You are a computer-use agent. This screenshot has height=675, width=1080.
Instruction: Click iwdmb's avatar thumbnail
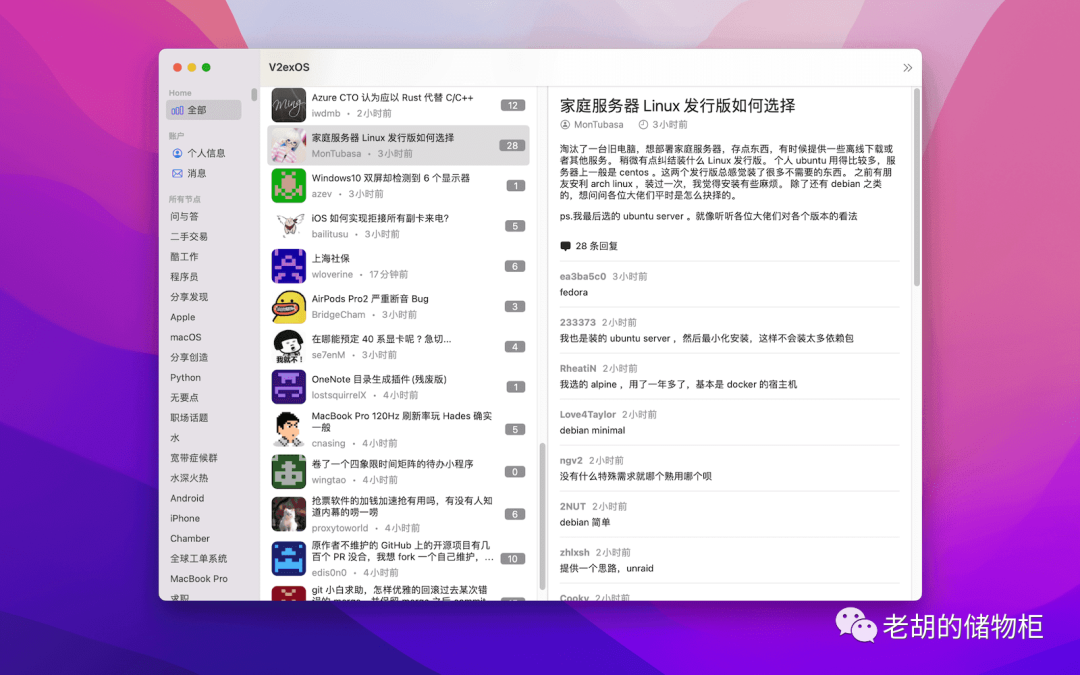click(x=289, y=105)
